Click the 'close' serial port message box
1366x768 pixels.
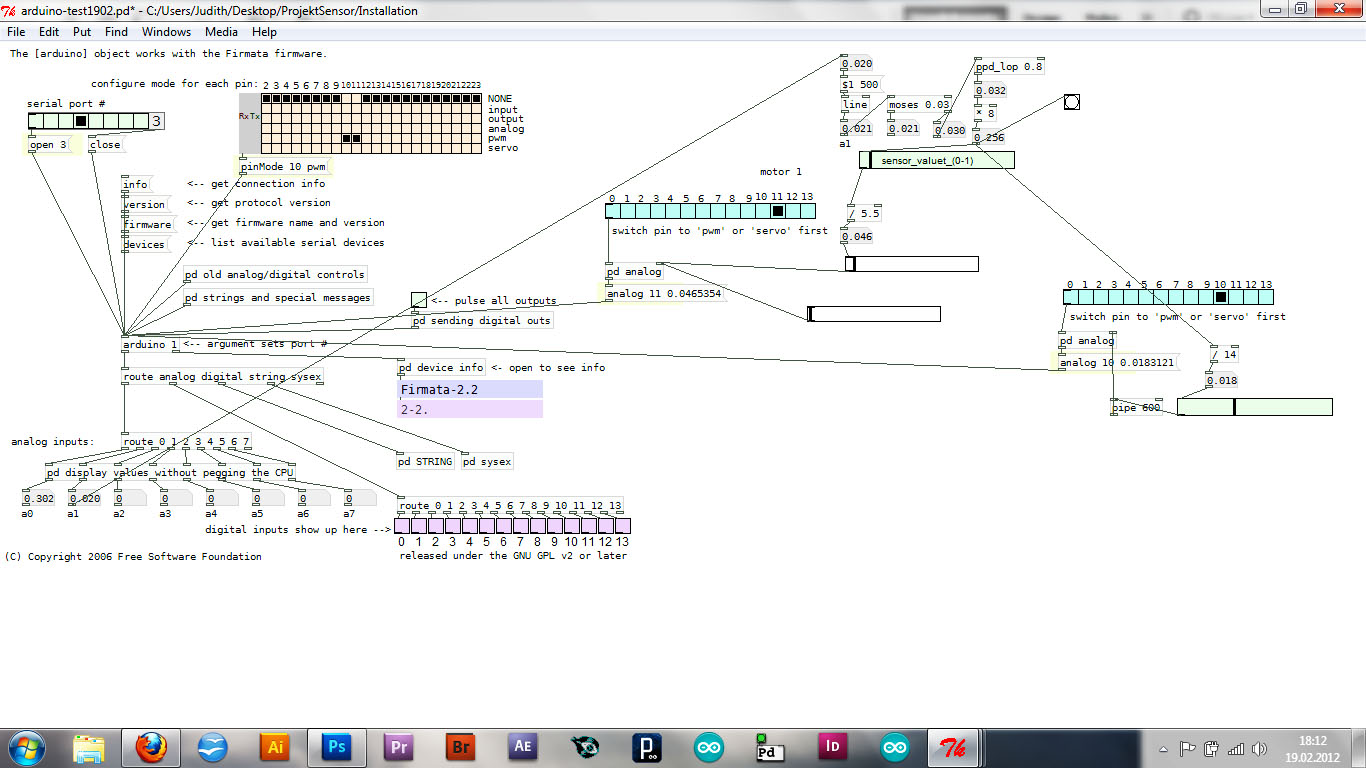[105, 145]
